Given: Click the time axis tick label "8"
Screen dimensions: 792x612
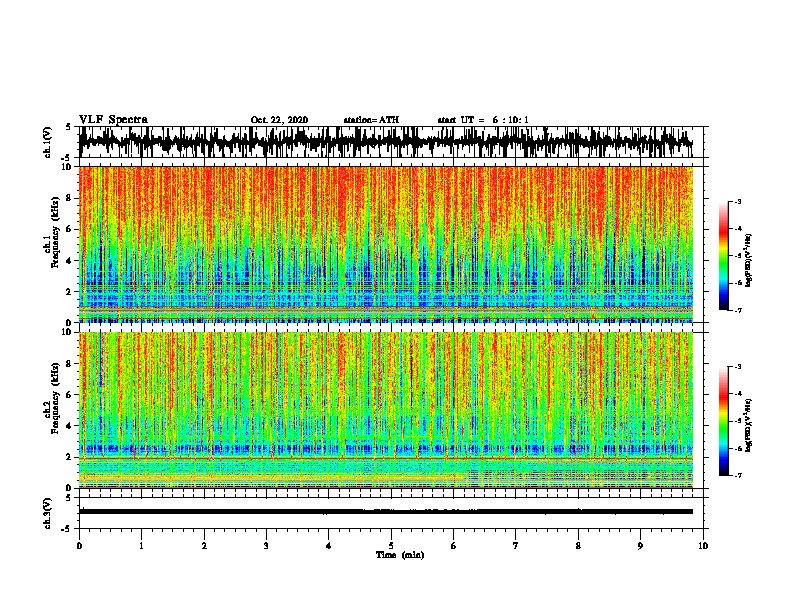Looking at the screenshot, I should click(x=578, y=546).
